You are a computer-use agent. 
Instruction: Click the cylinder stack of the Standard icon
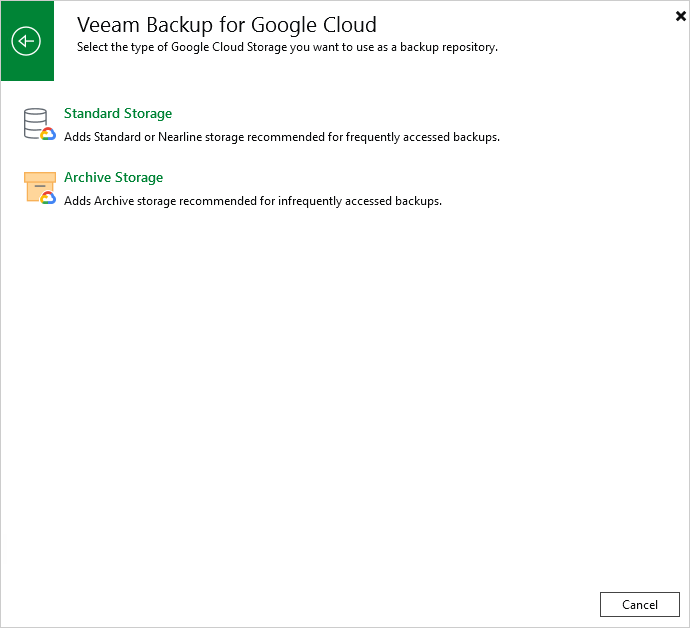click(35, 123)
